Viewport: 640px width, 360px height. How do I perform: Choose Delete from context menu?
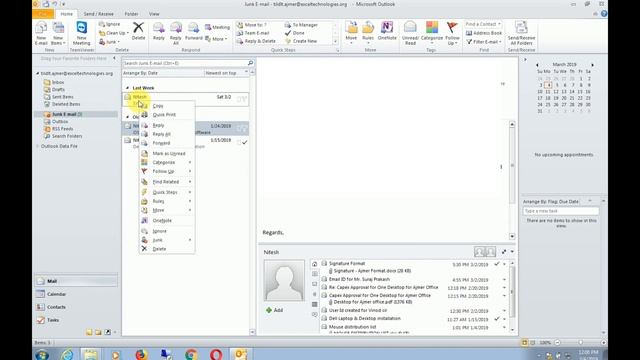pos(167,249)
